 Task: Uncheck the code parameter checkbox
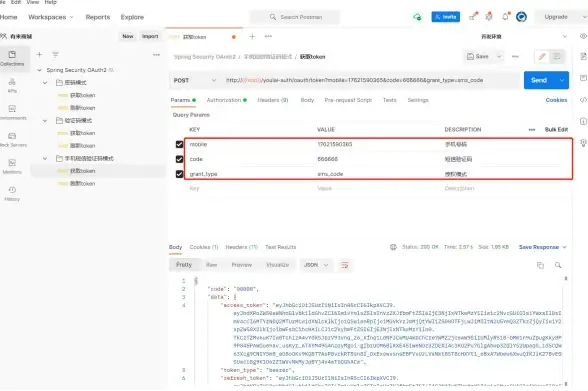pyautogui.click(x=179, y=159)
